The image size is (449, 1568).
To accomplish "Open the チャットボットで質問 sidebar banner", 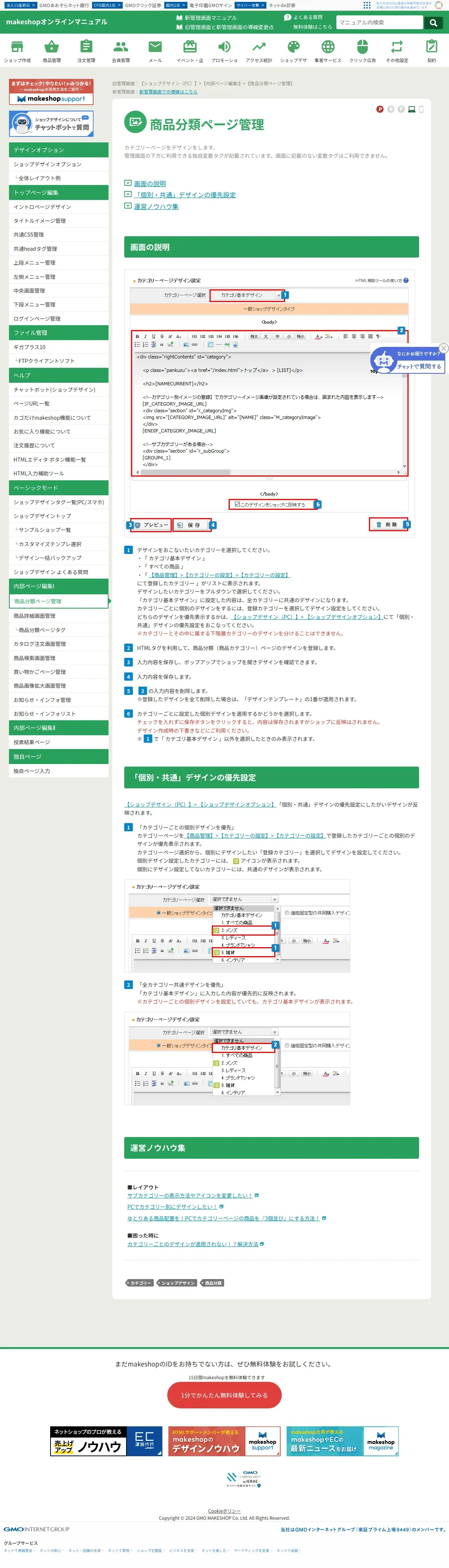I will click(51, 124).
